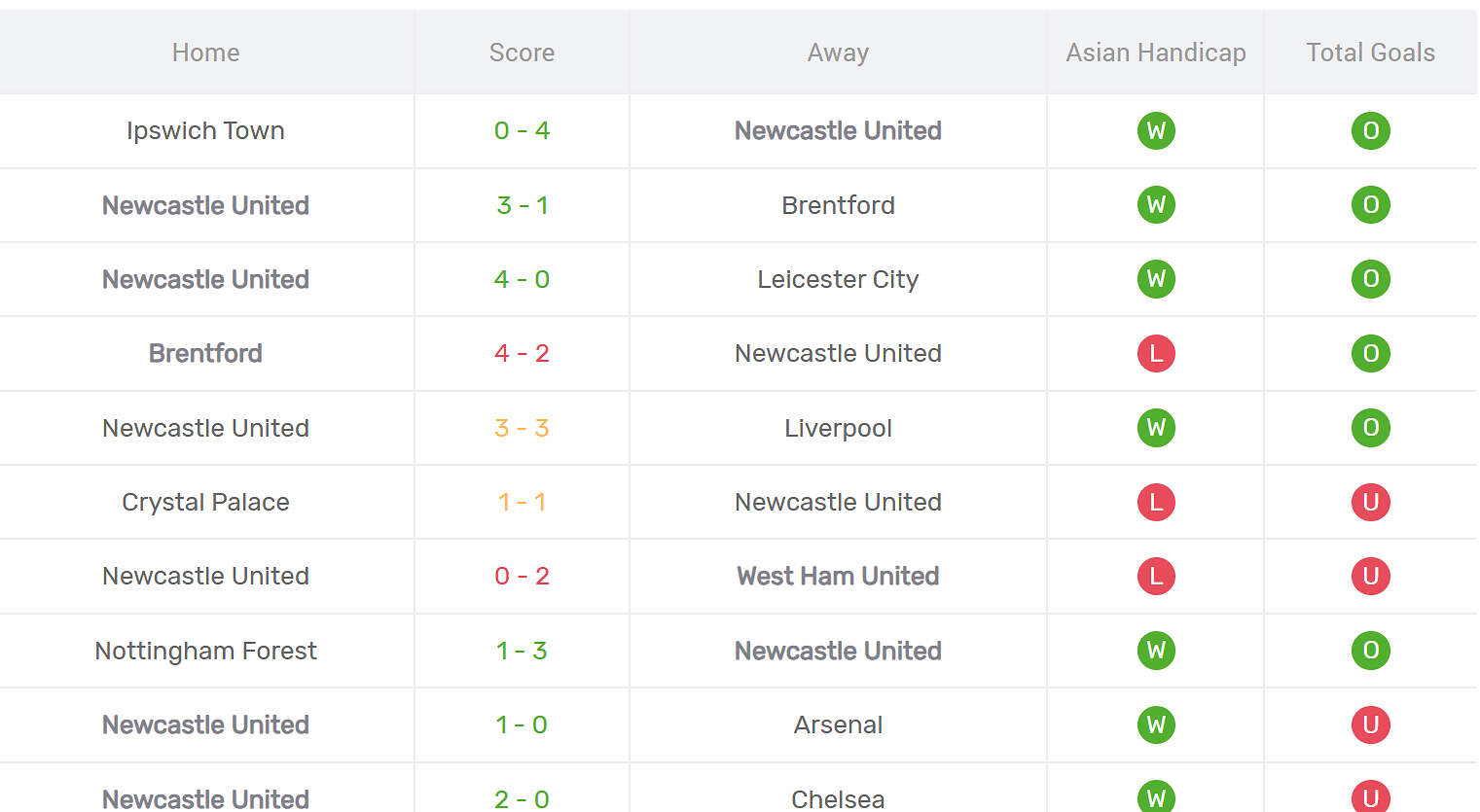Click the U total goals badge for Crystal Palace match
Image resolution: width=1480 pixels, height=812 pixels.
1370,502
